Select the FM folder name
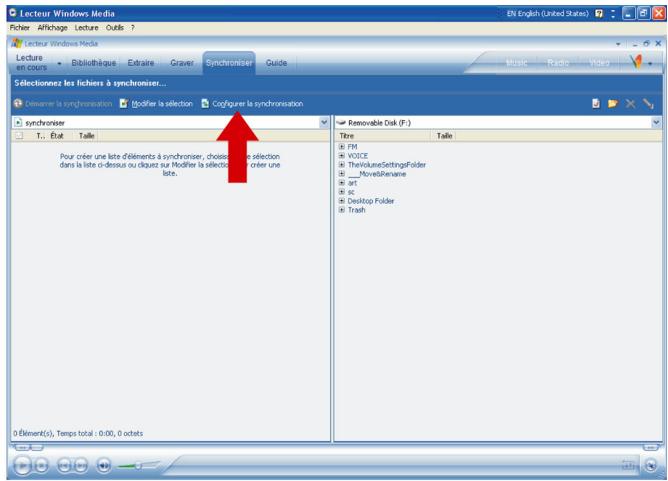This screenshot has width=668, height=481. [x=352, y=147]
